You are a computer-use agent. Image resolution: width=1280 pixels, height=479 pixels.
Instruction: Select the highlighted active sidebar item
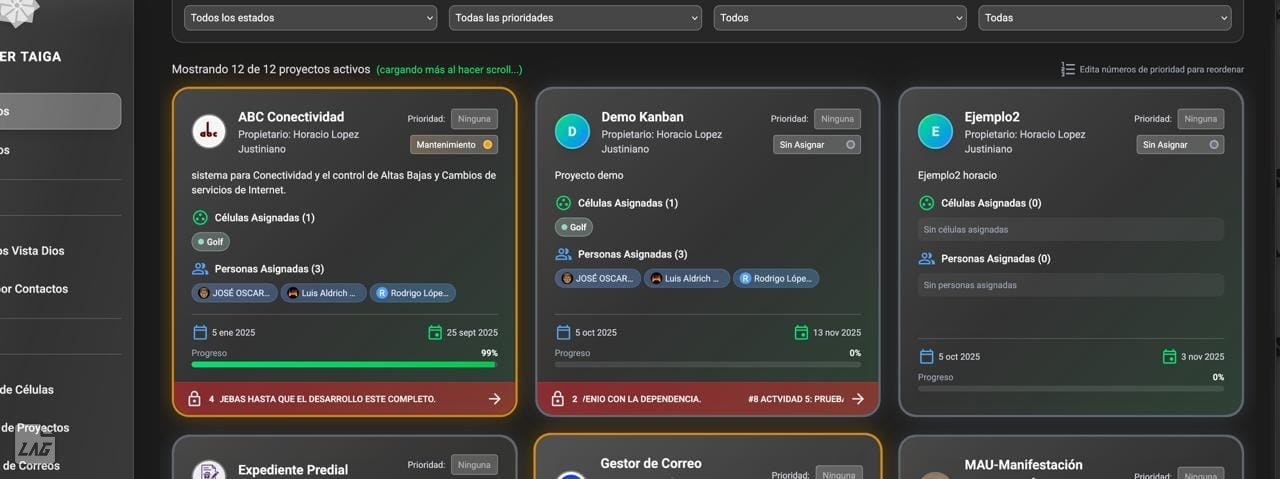click(x=60, y=111)
